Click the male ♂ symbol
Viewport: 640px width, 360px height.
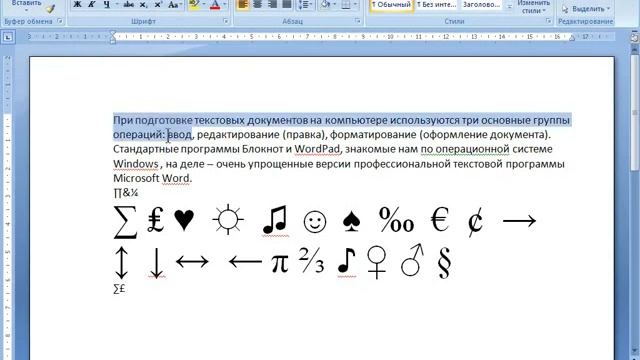[412, 260]
